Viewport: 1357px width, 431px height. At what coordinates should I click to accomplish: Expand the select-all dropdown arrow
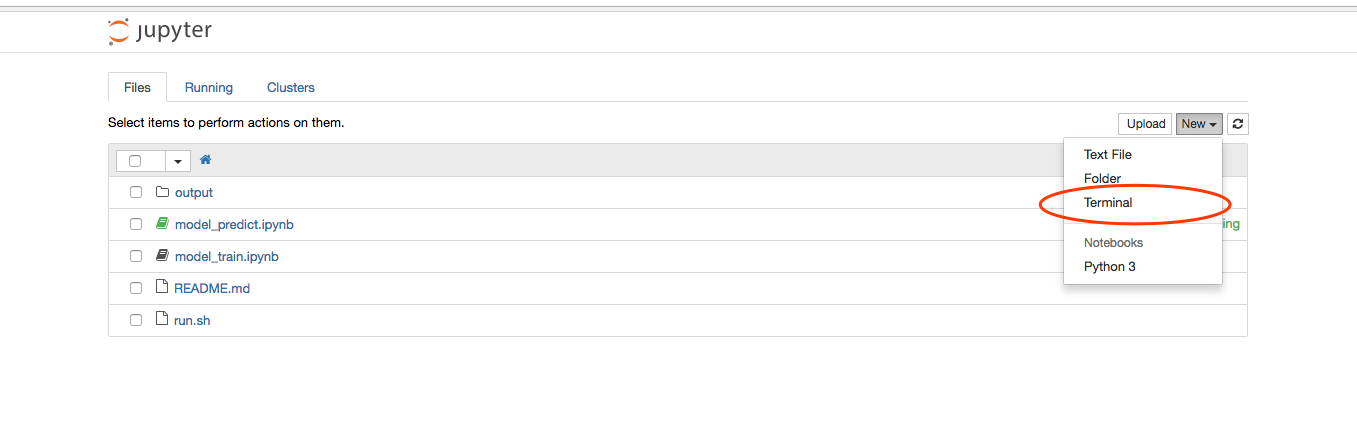point(179,160)
